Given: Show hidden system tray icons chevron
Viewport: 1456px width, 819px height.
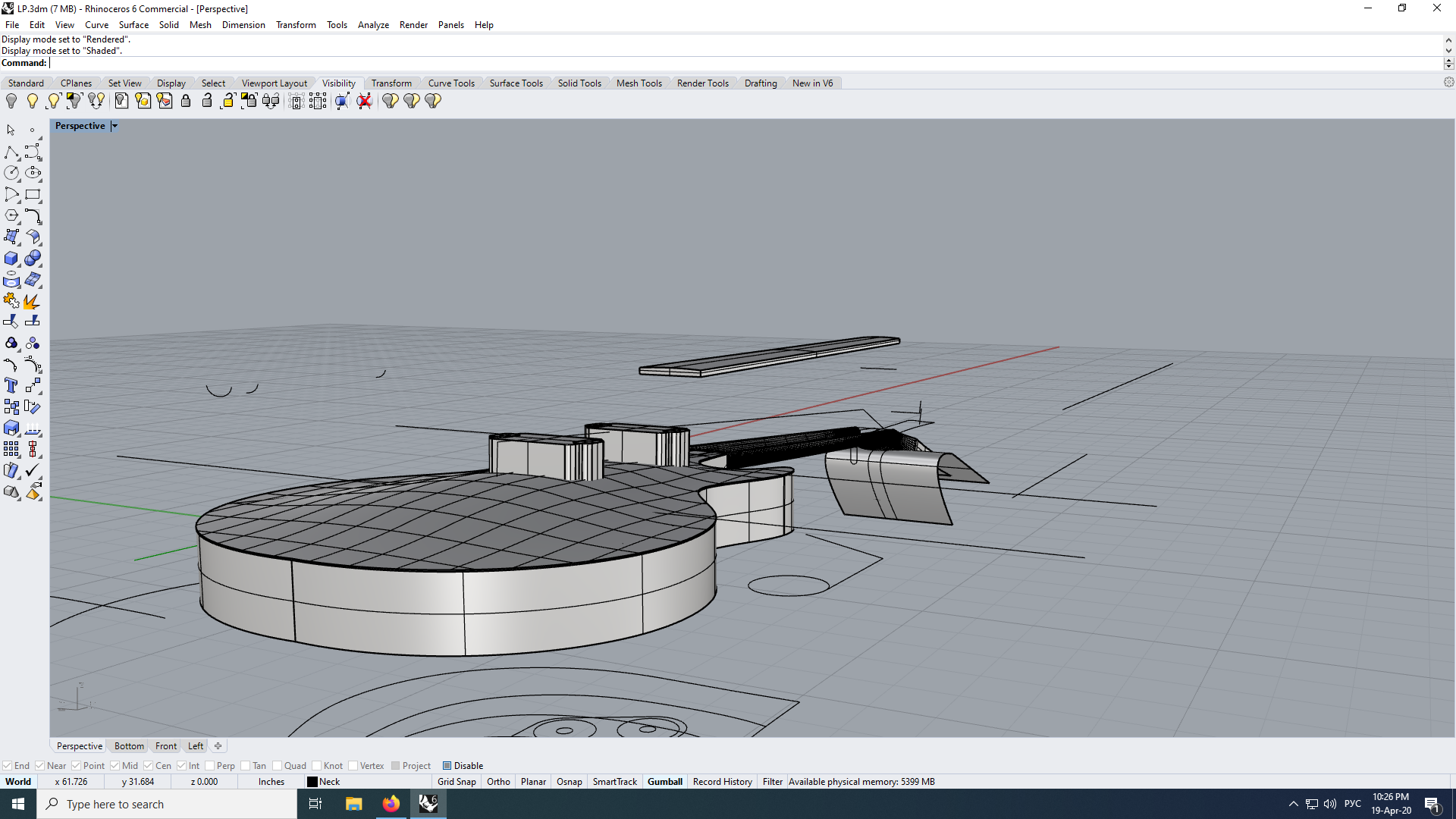Looking at the screenshot, I should point(1293,804).
